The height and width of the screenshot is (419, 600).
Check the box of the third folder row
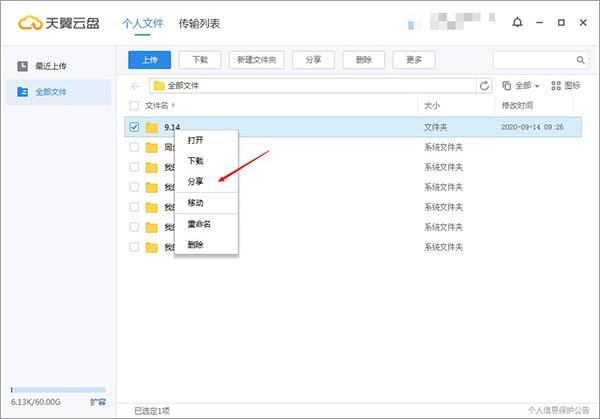point(134,167)
